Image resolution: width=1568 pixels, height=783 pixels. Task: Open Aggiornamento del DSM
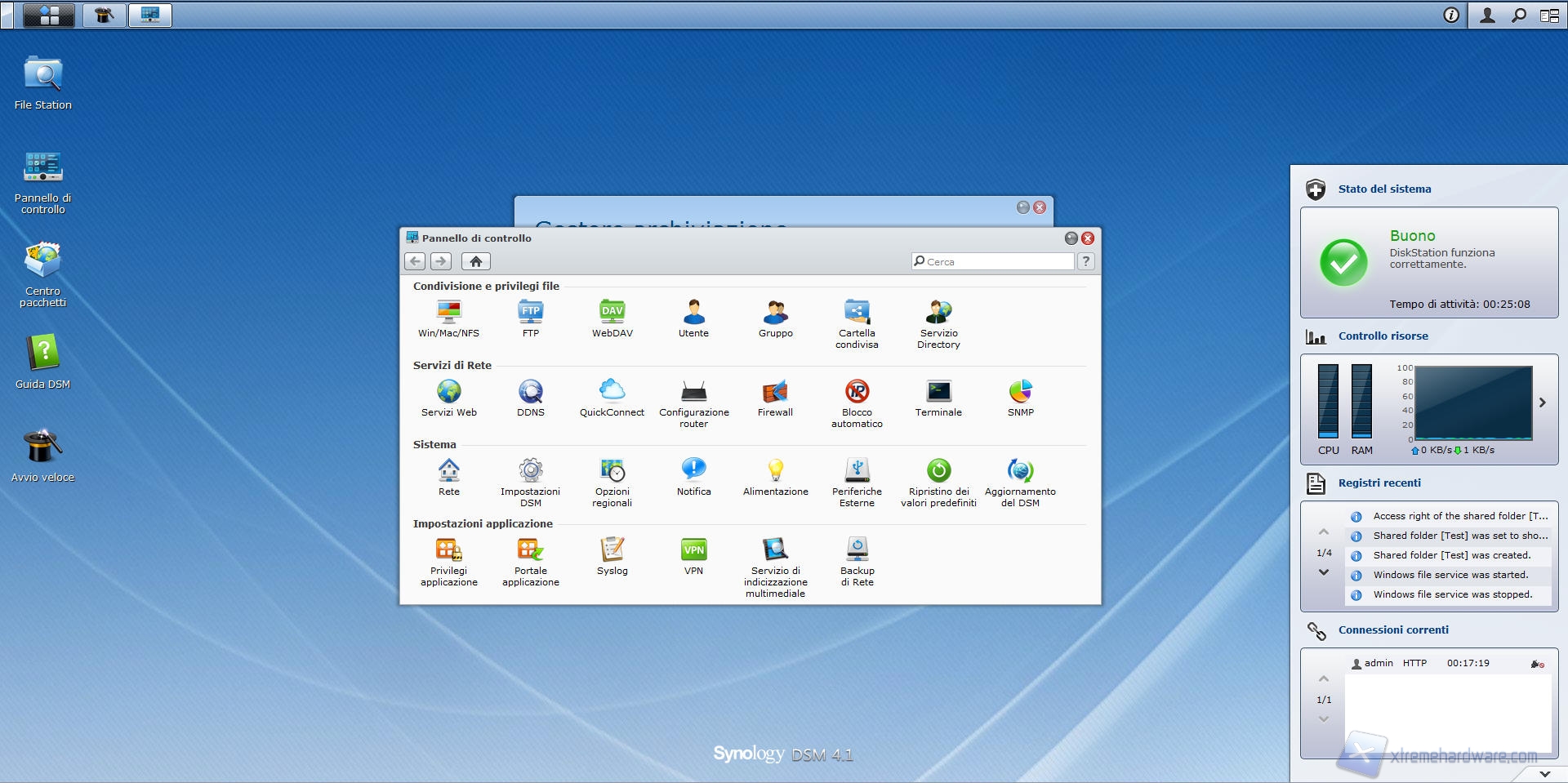pyautogui.click(x=1020, y=471)
